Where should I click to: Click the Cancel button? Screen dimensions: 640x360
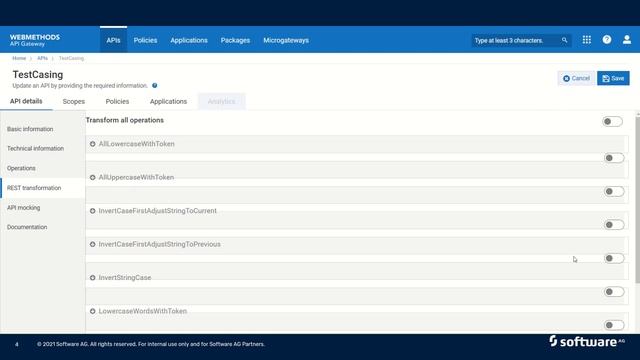pyautogui.click(x=576, y=78)
